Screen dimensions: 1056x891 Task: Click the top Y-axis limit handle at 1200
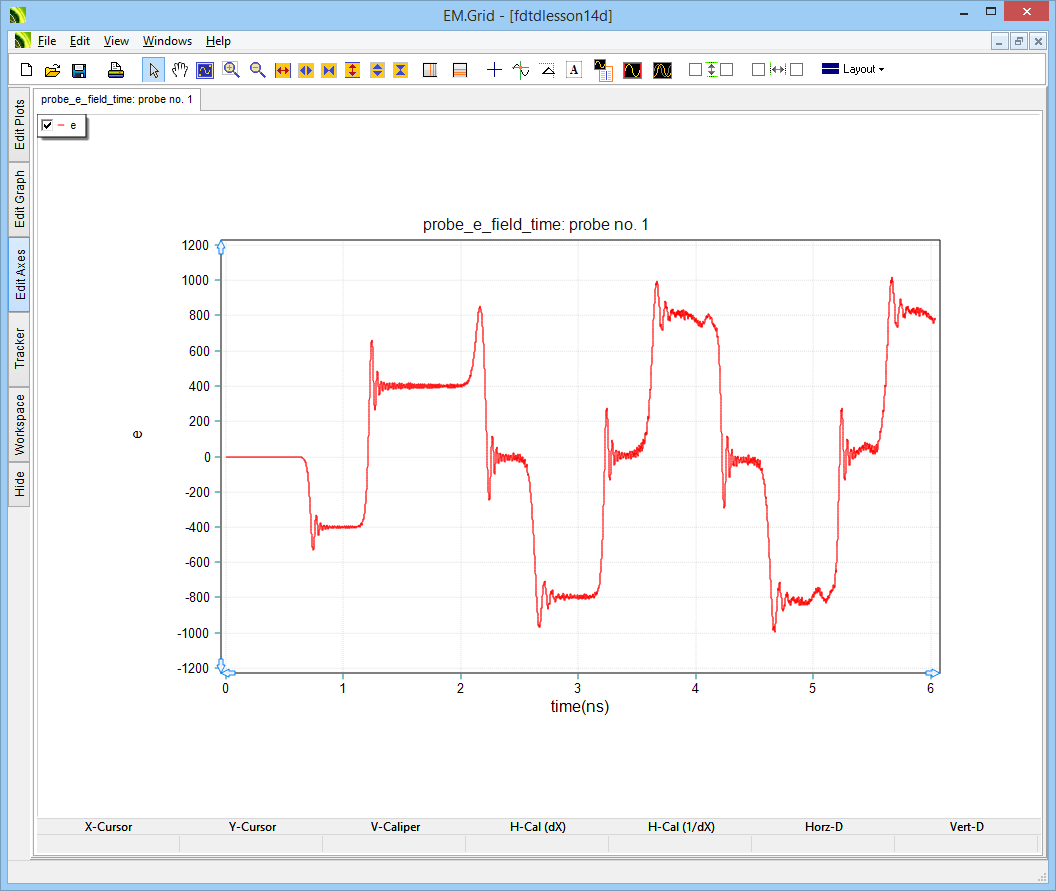tap(222, 247)
